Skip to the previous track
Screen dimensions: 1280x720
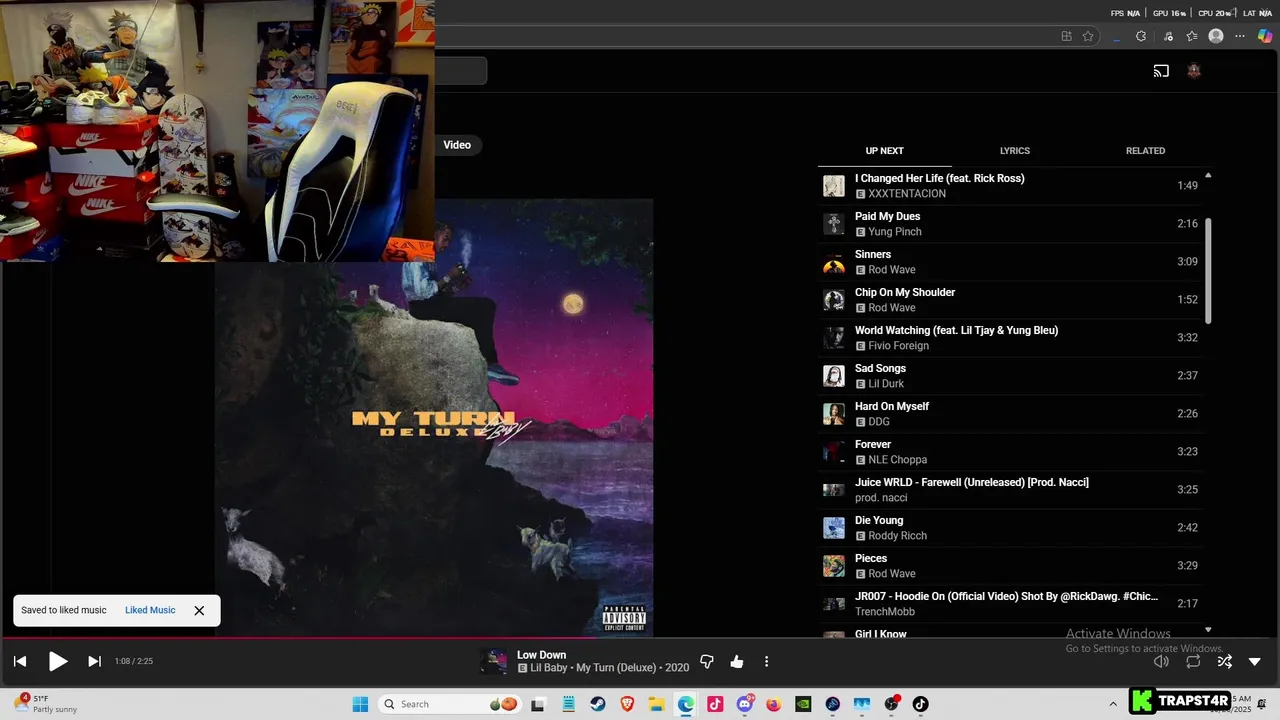pos(19,661)
